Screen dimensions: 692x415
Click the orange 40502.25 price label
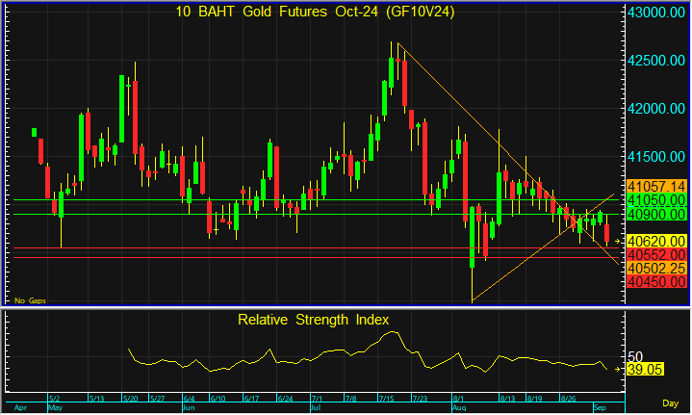click(653, 269)
